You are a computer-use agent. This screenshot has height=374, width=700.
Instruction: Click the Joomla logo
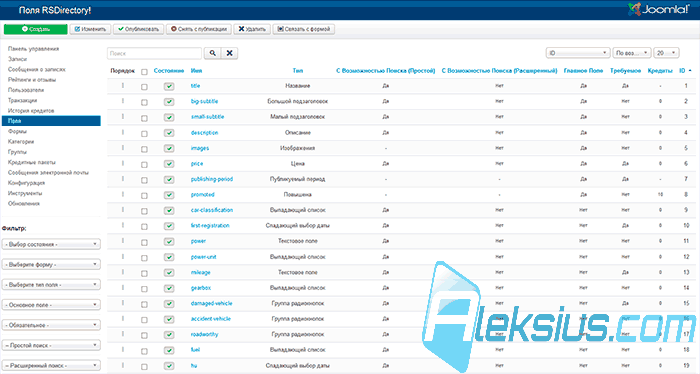pos(659,9)
